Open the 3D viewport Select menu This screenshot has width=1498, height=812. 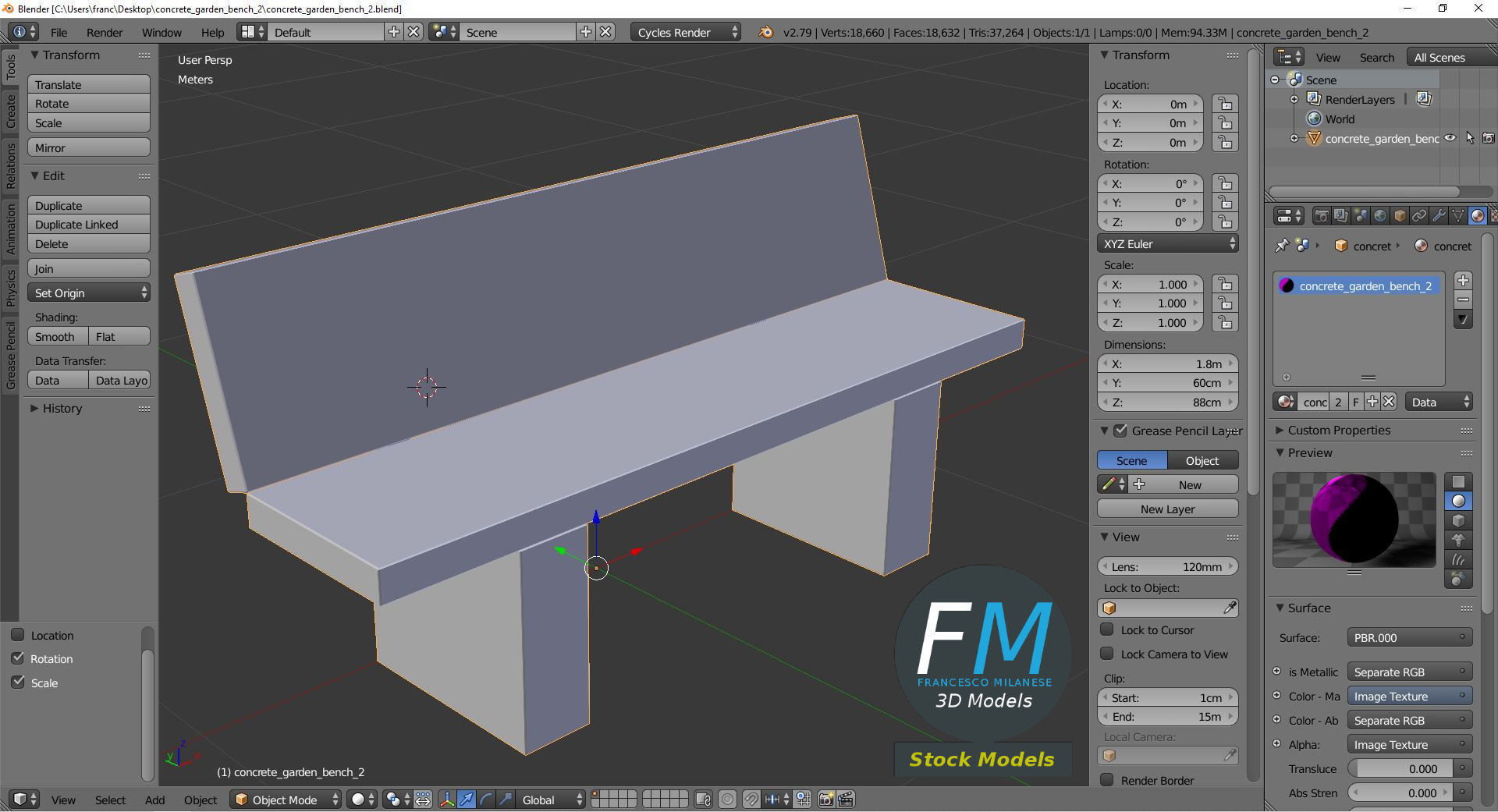pyautogui.click(x=110, y=800)
